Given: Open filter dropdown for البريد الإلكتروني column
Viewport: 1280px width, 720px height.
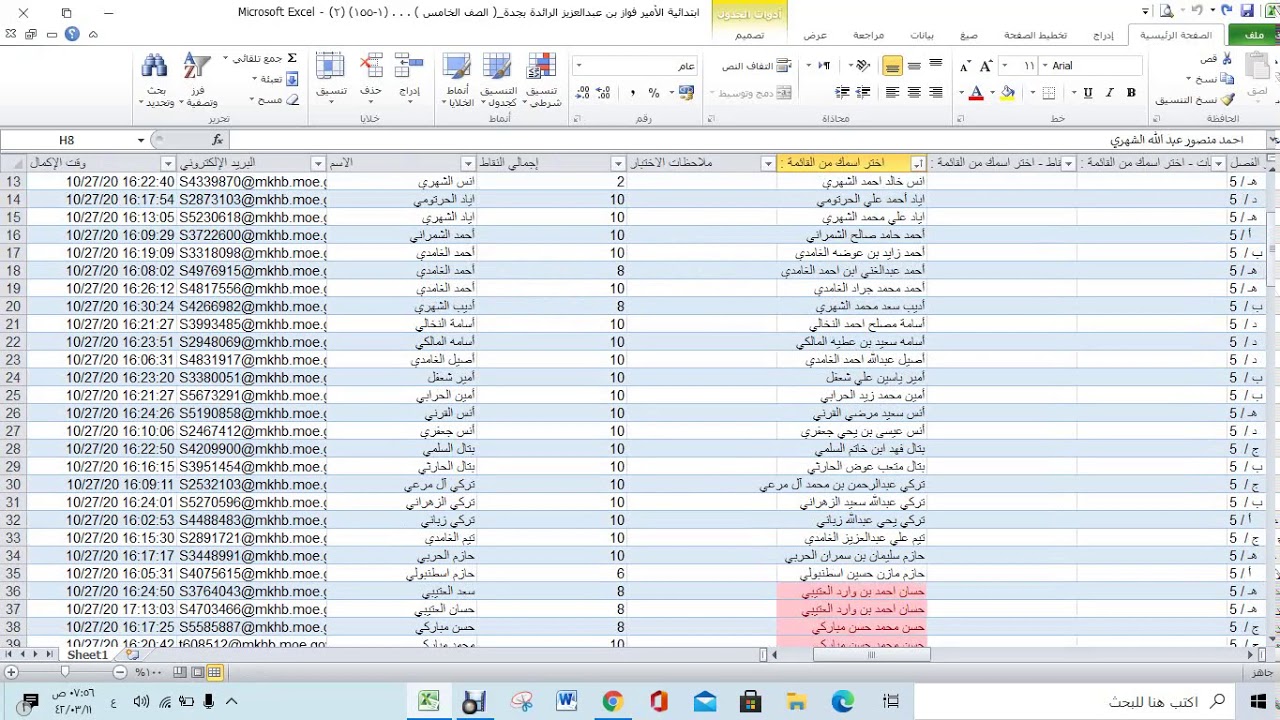Looking at the screenshot, I should coord(318,163).
